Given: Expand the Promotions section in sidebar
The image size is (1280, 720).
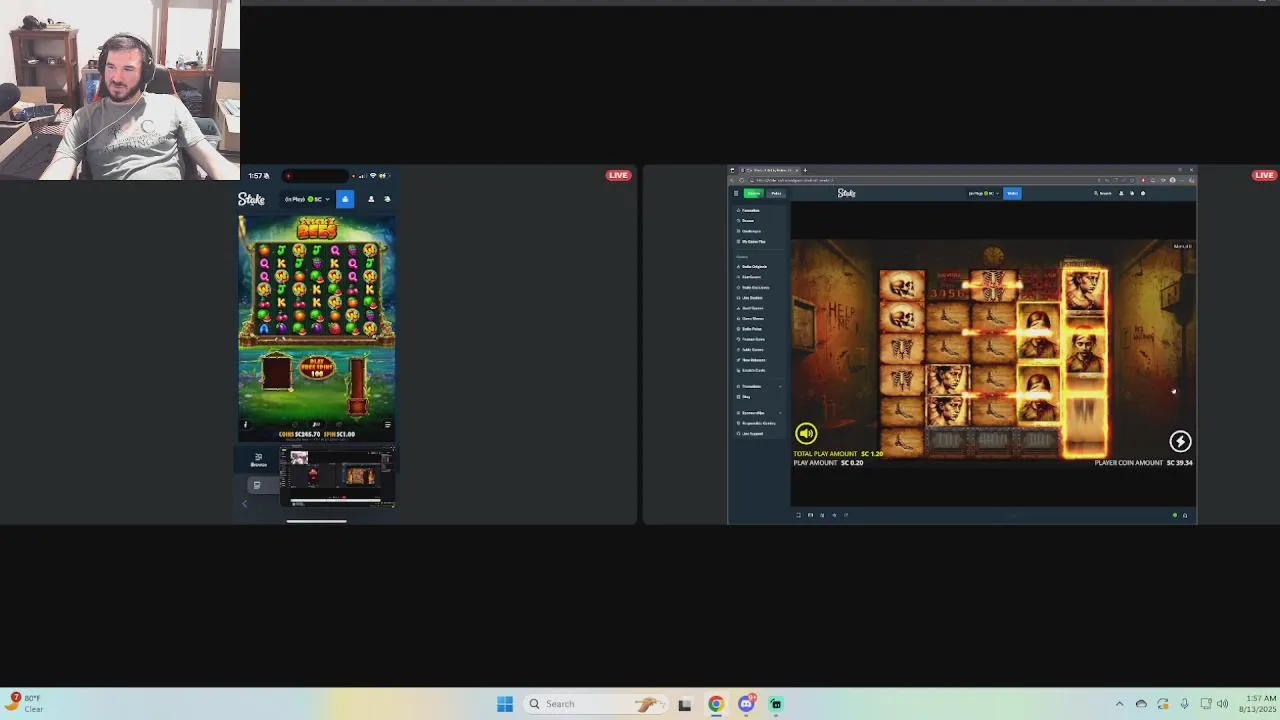Looking at the screenshot, I should [761, 386].
